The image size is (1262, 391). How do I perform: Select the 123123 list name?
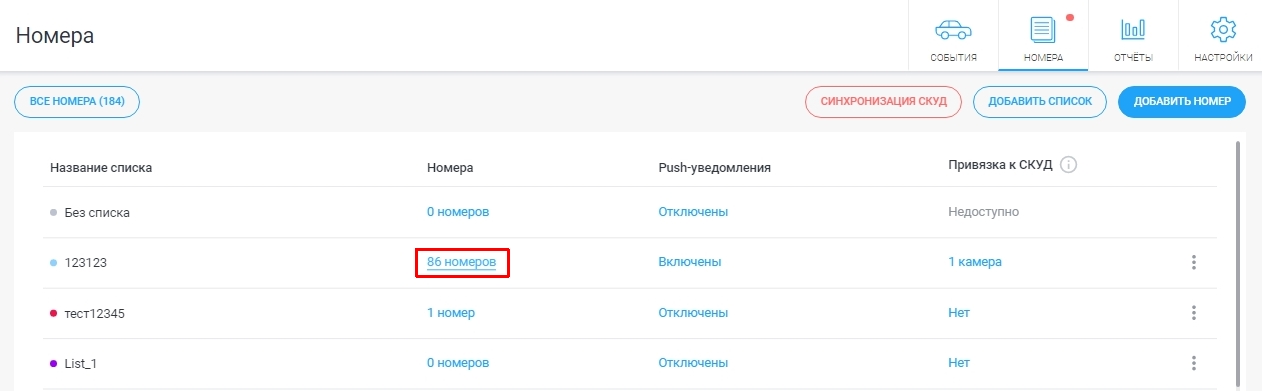point(85,262)
